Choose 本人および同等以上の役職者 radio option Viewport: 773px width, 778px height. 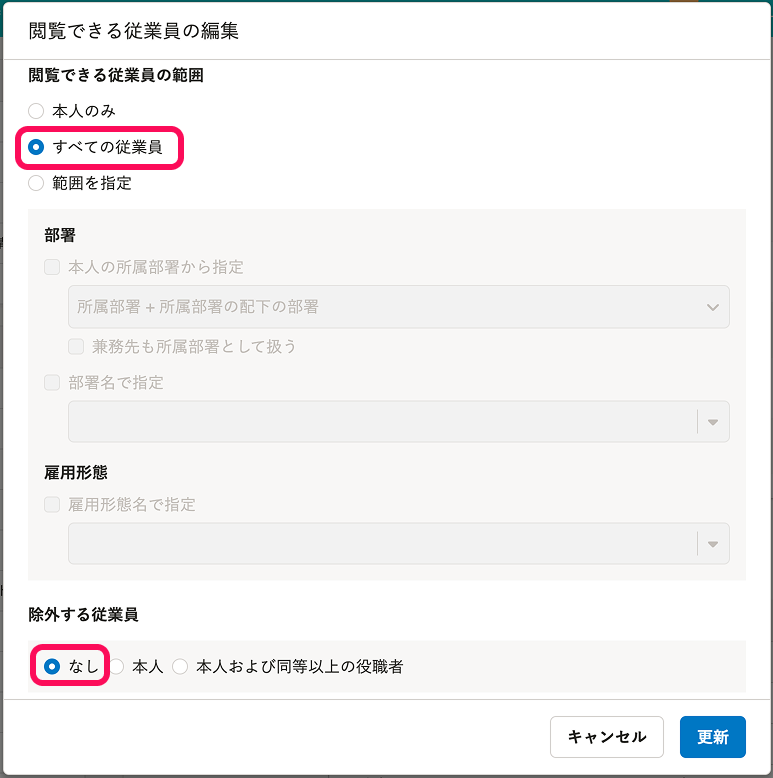tap(180, 666)
